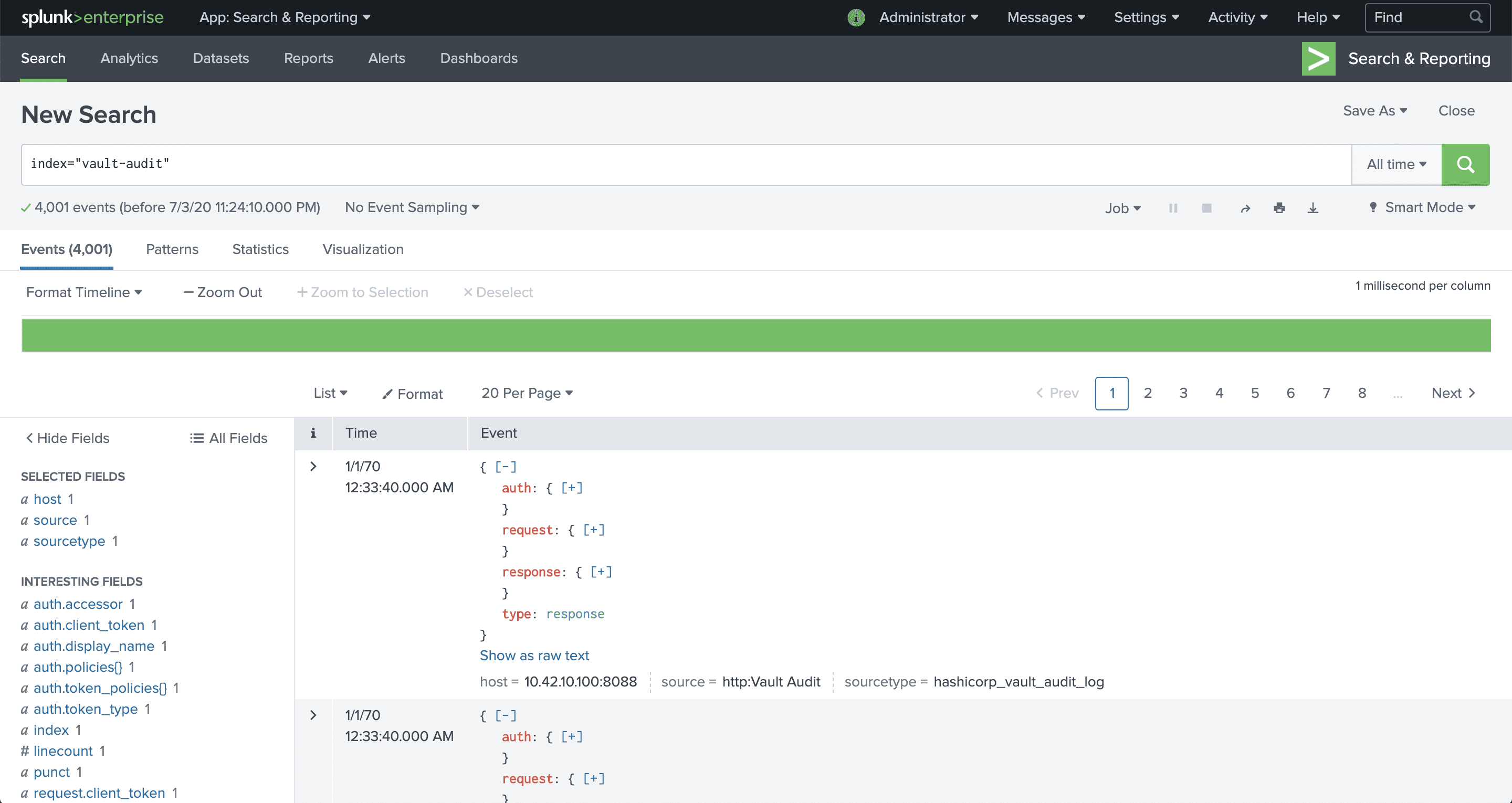This screenshot has width=1512, height=803.
Task: Open the Format Timeline dropdown
Action: tap(83, 292)
